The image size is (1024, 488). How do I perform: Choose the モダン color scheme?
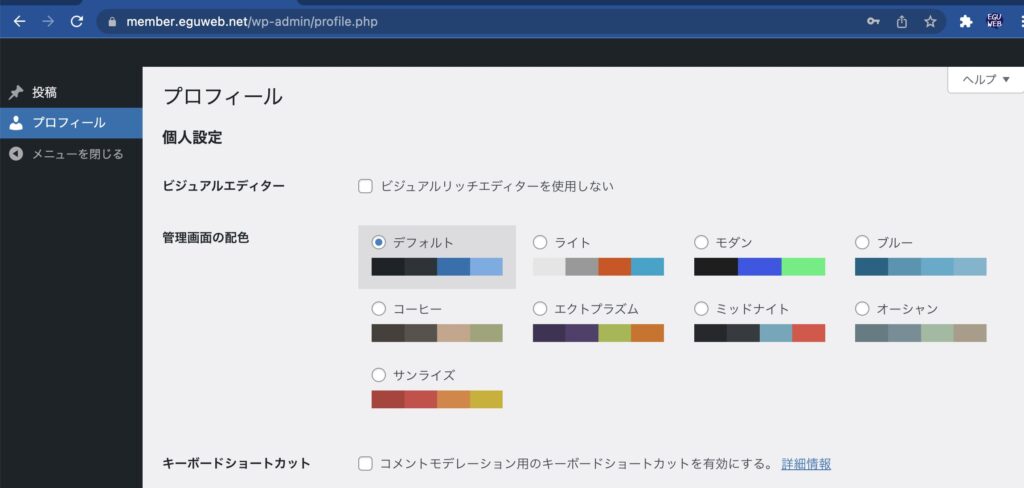[701, 242]
